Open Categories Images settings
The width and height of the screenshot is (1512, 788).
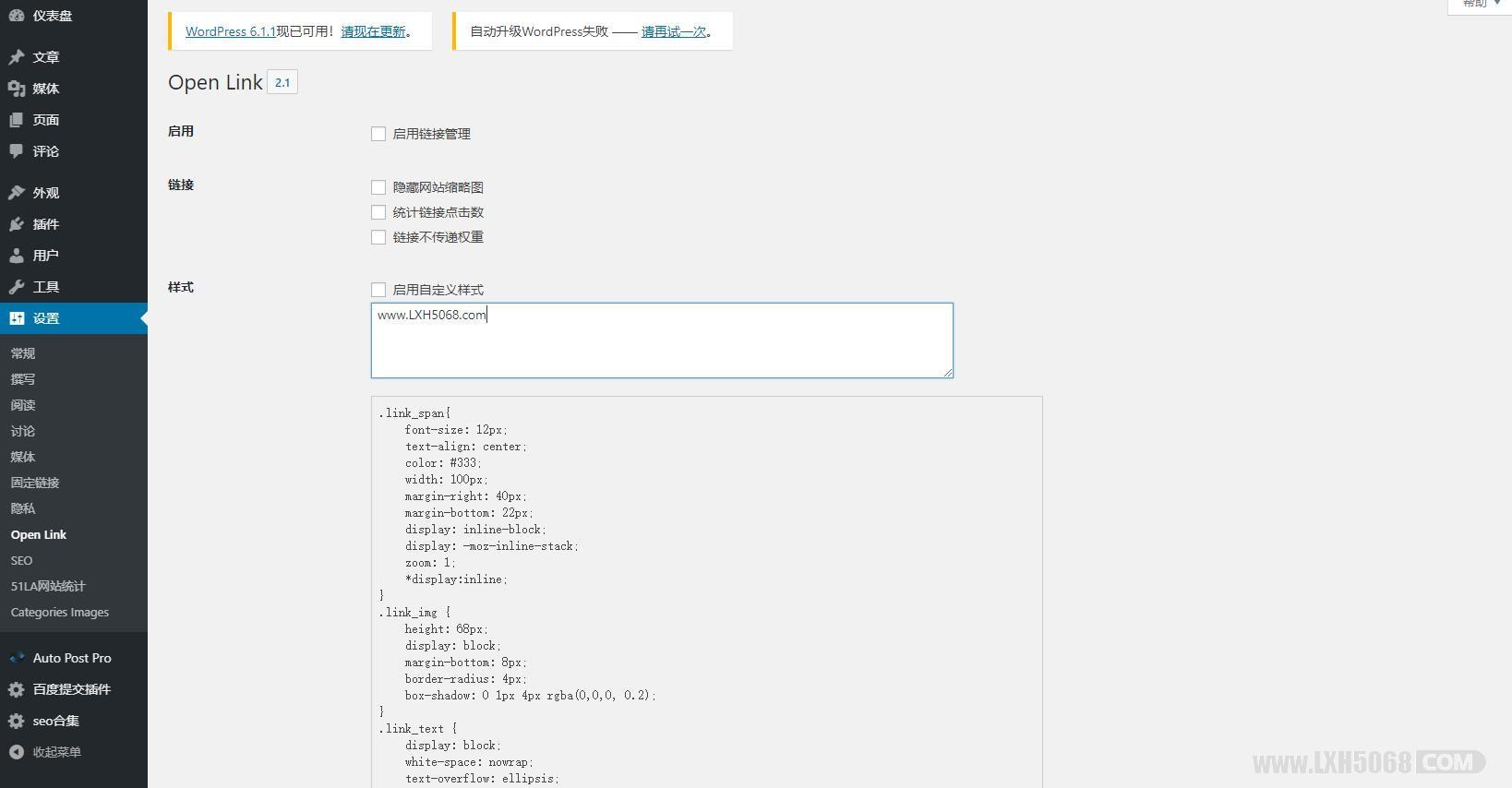click(60, 612)
